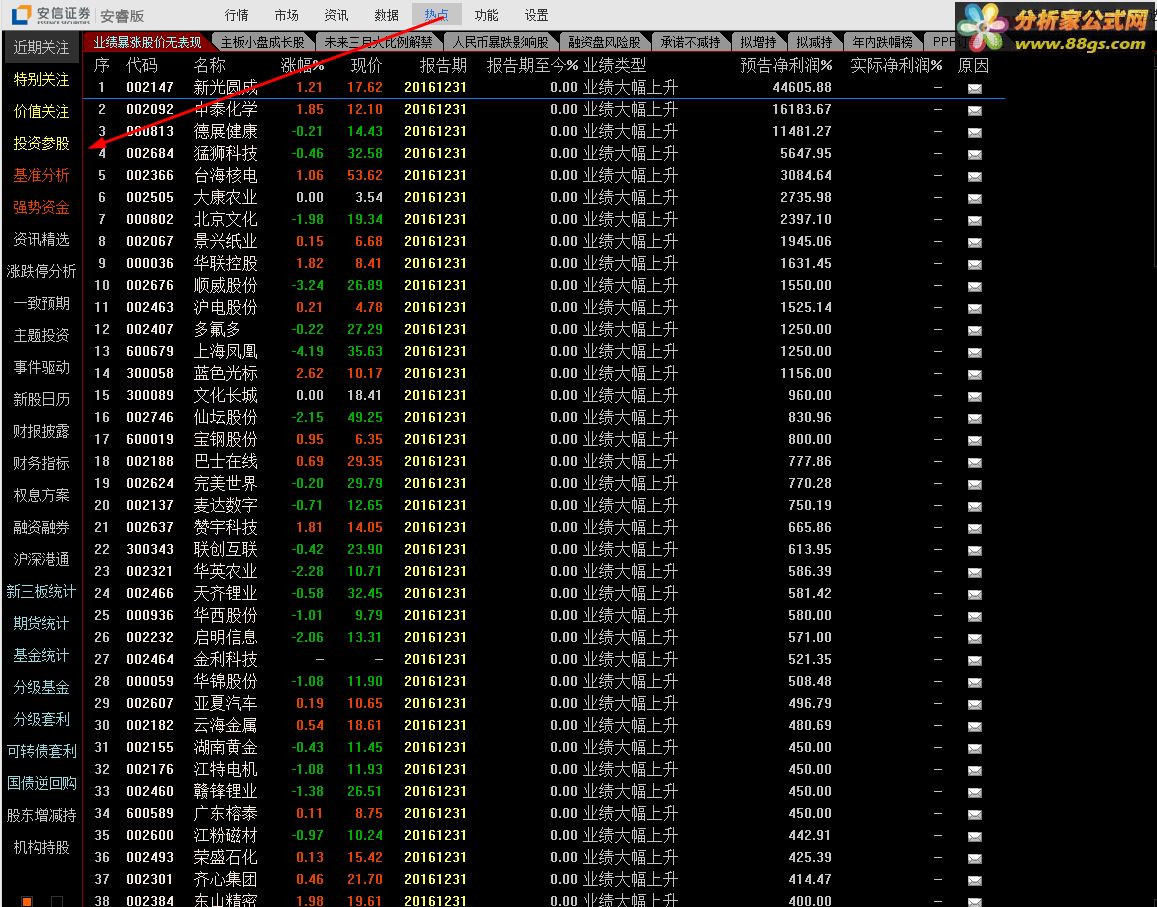
Task: Click net profit value 44605.88
Action: click(x=801, y=87)
